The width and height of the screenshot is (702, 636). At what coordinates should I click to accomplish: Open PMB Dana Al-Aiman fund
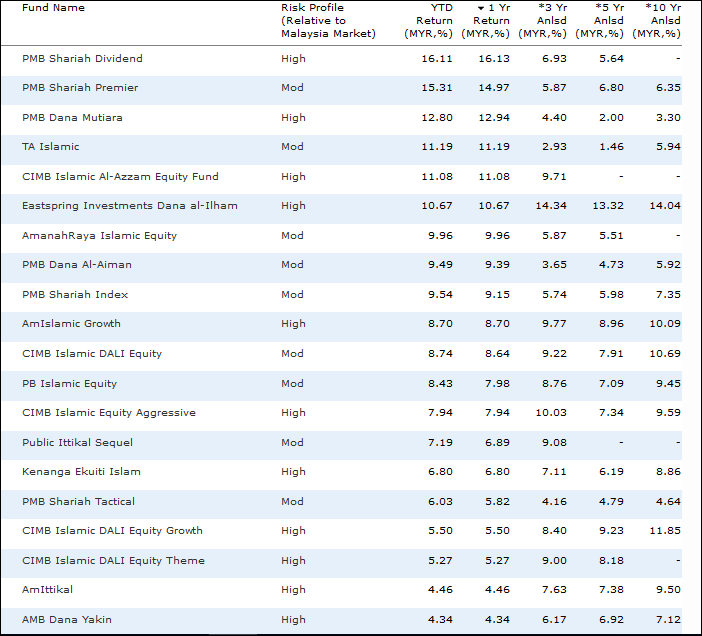77,265
